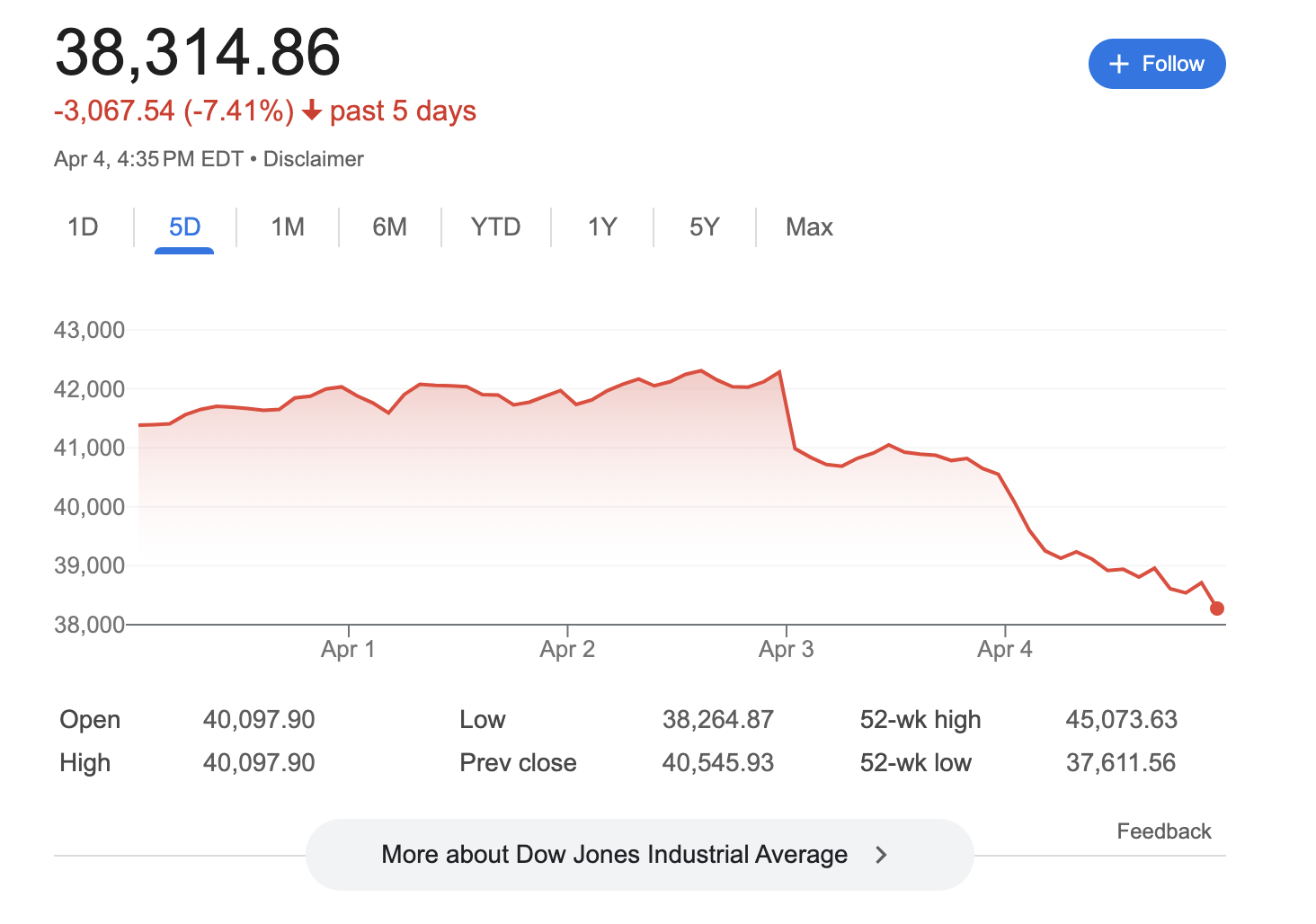Click the 52-wk high value 45,073.63
The image size is (1316, 924).
1121,720
